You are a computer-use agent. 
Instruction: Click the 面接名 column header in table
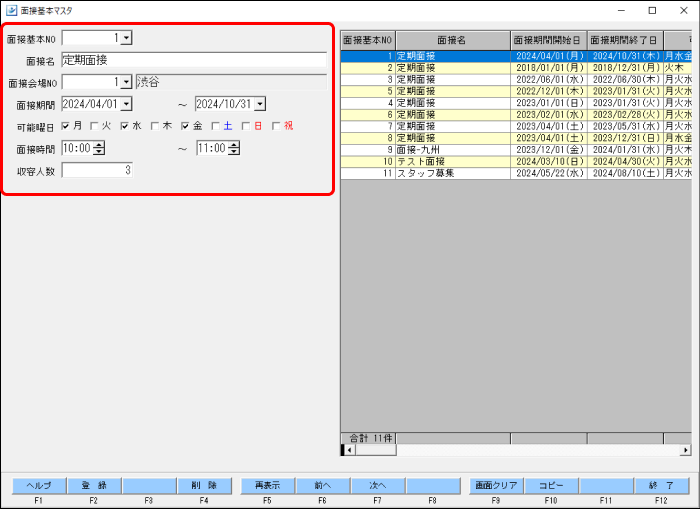coord(453,41)
